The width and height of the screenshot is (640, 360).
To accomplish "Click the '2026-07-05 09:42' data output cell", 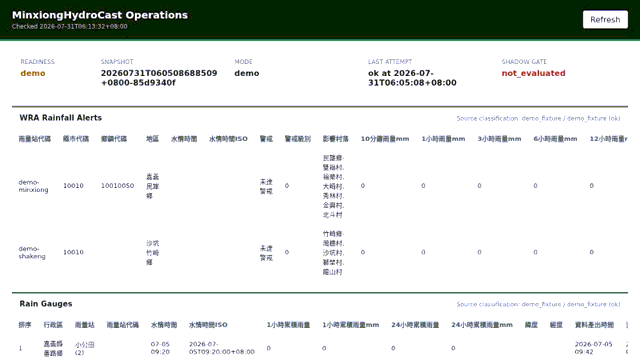I will pos(593,348).
